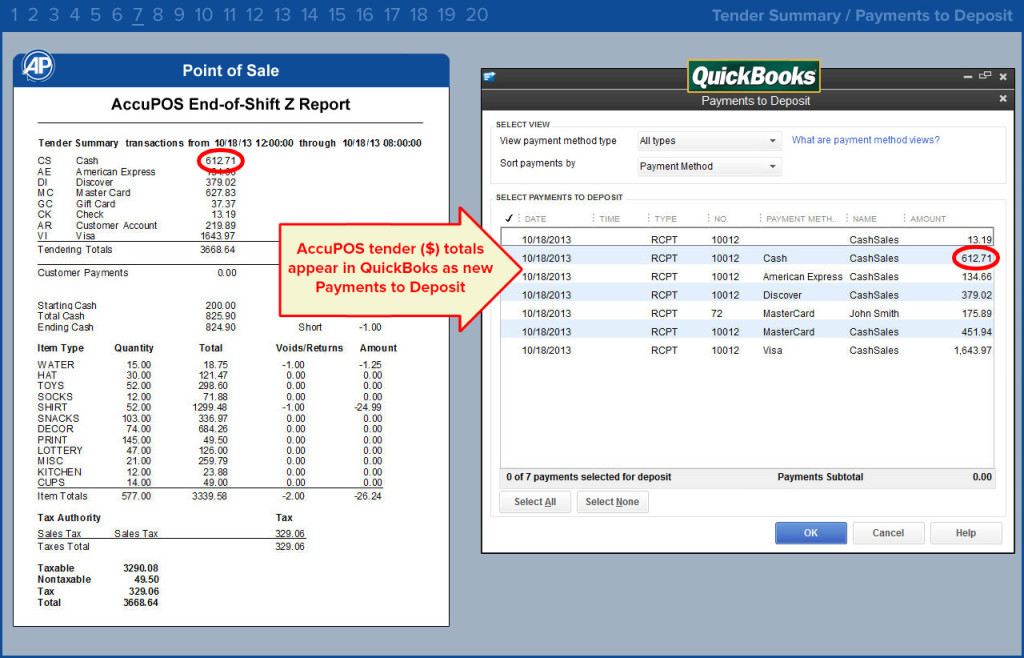Close the Payments to Deposit dialog
This screenshot has height=658, width=1024.
click(1003, 99)
